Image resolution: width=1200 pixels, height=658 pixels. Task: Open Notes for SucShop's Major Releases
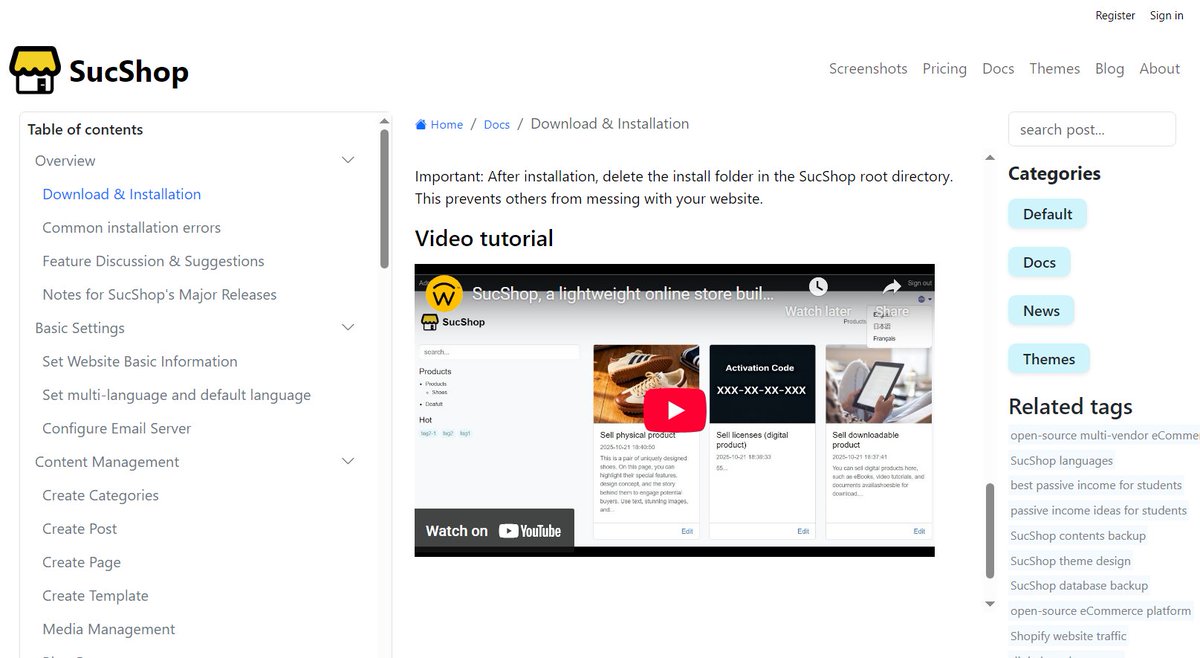[x=159, y=295]
